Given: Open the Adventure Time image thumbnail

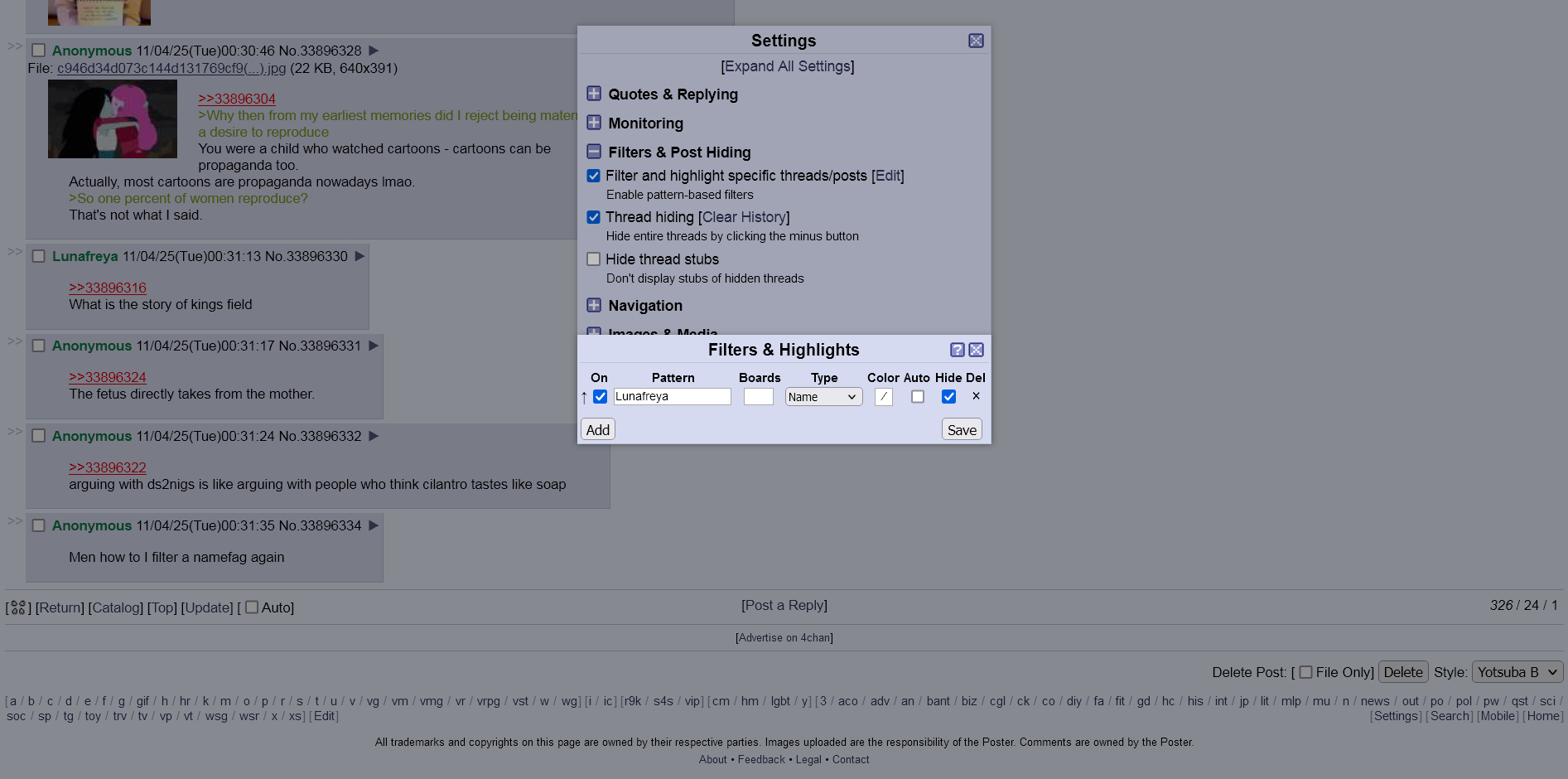Looking at the screenshot, I should point(113,119).
